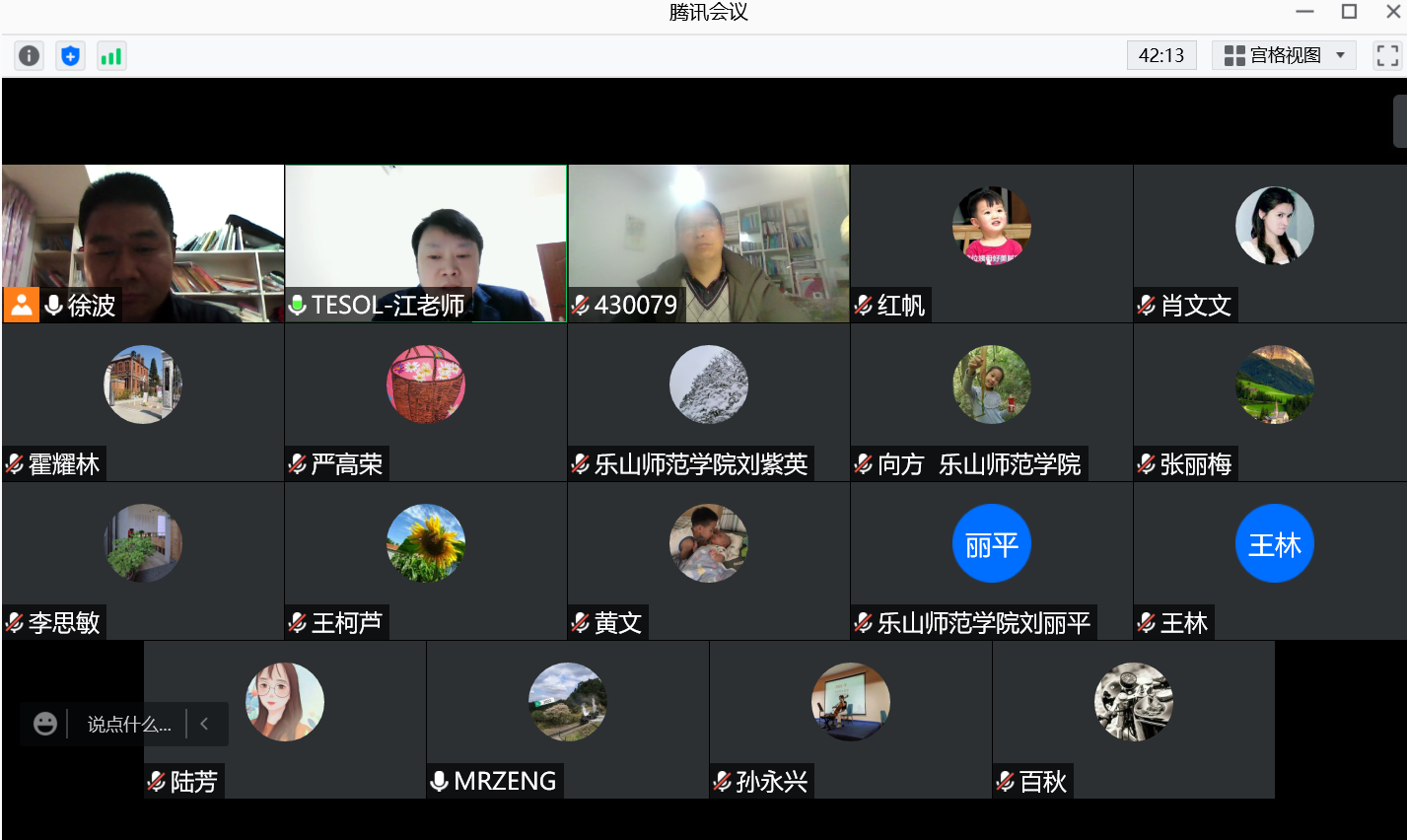Click the meeting info icon
Image resolution: width=1407 pixels, height=840 pixels.
click(x=30, y=56)
